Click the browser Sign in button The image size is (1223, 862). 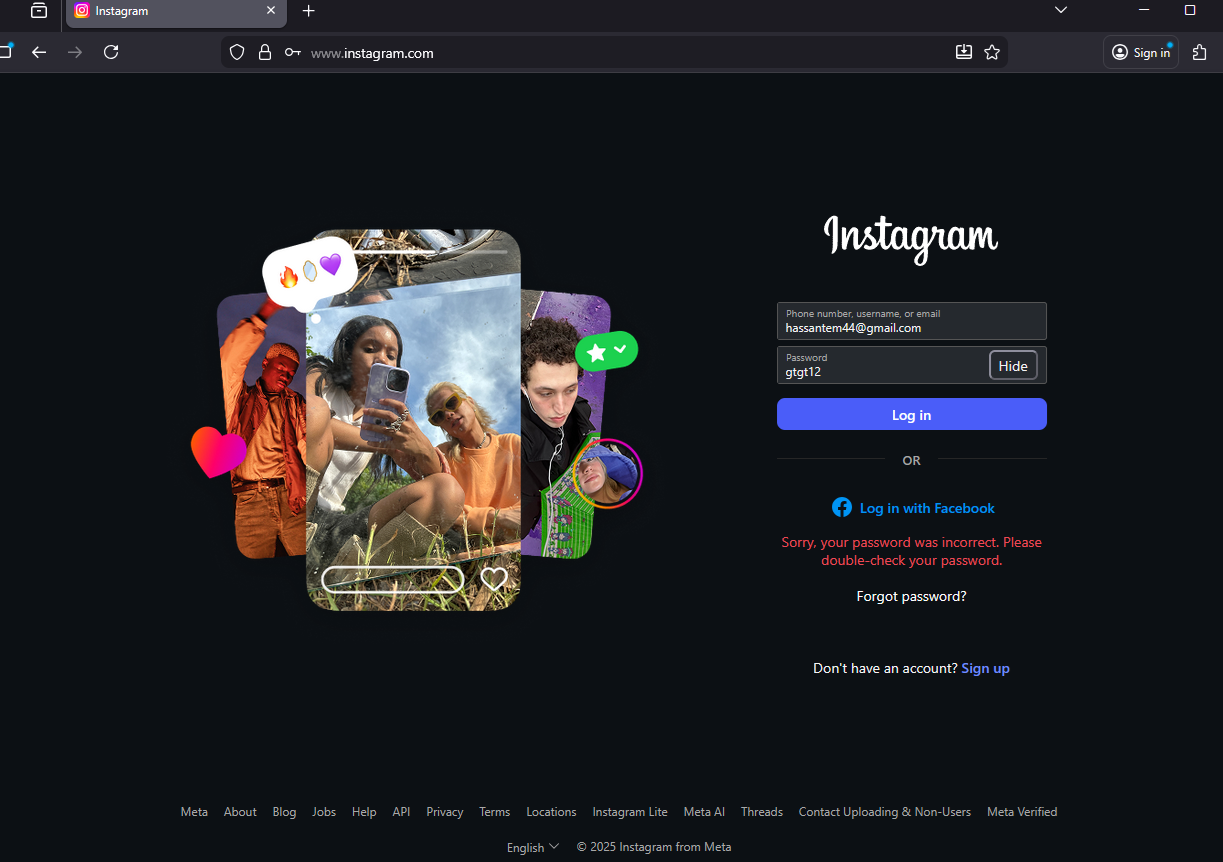tap(1141, 53)
